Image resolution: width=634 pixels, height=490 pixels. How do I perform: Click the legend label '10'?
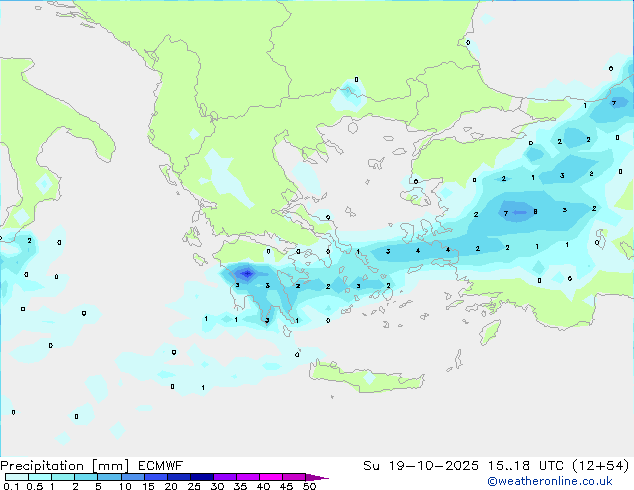[x=125, y=486]
